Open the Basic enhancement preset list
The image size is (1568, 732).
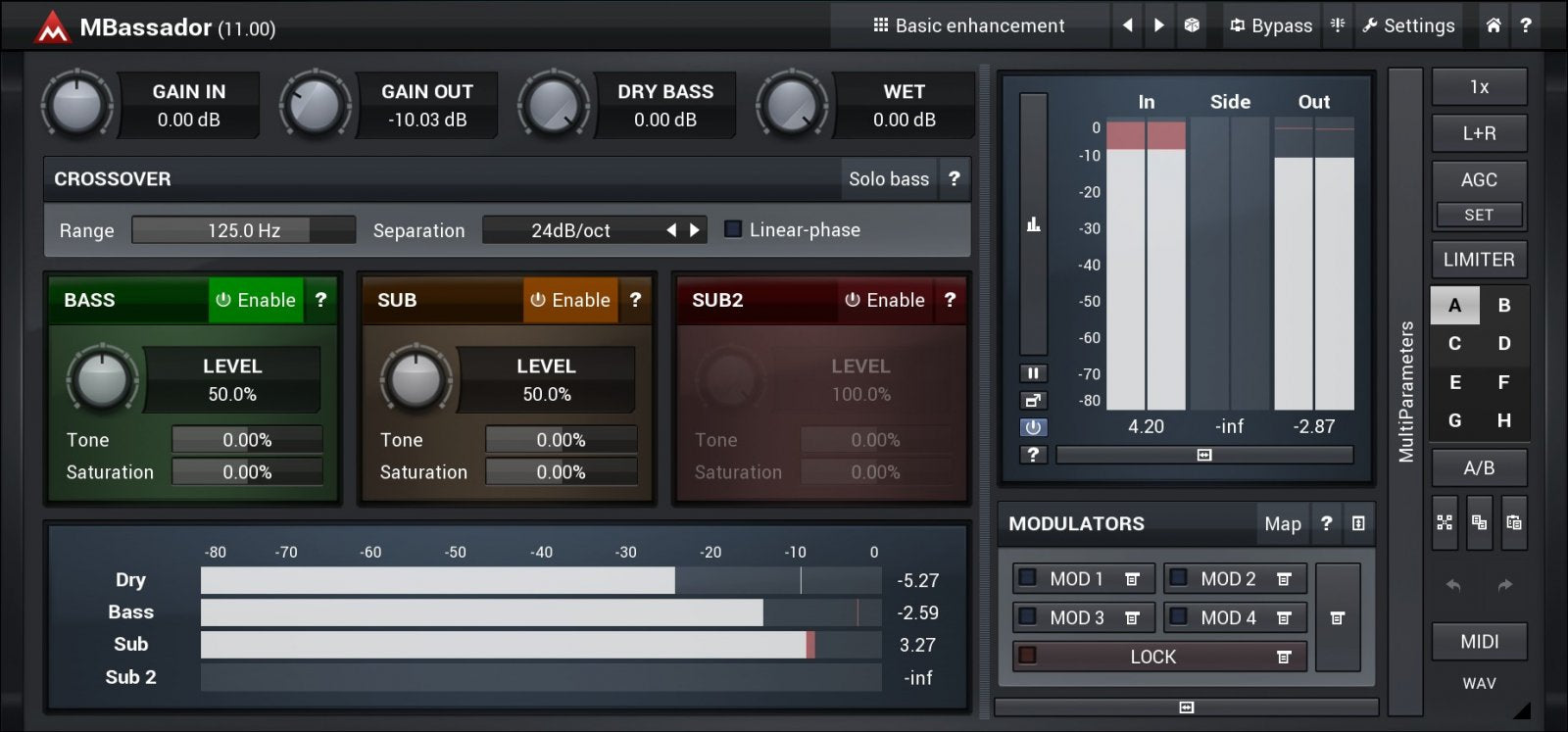coord(968,25)
